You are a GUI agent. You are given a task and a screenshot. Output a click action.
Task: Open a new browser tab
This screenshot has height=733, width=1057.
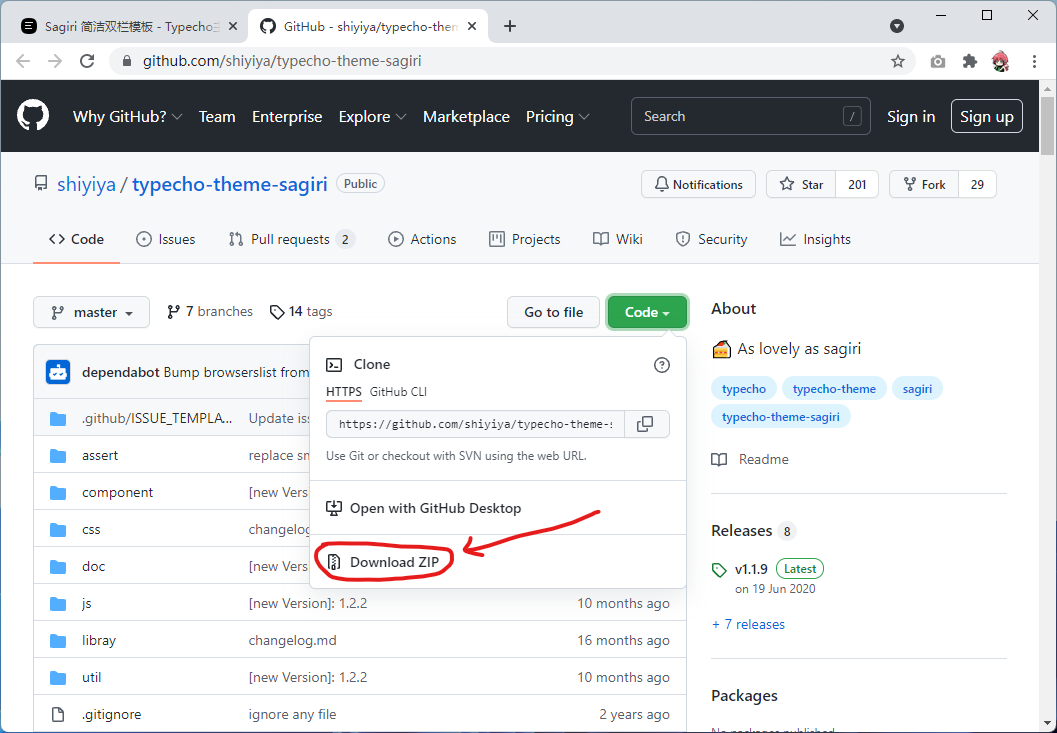point(510,26)
